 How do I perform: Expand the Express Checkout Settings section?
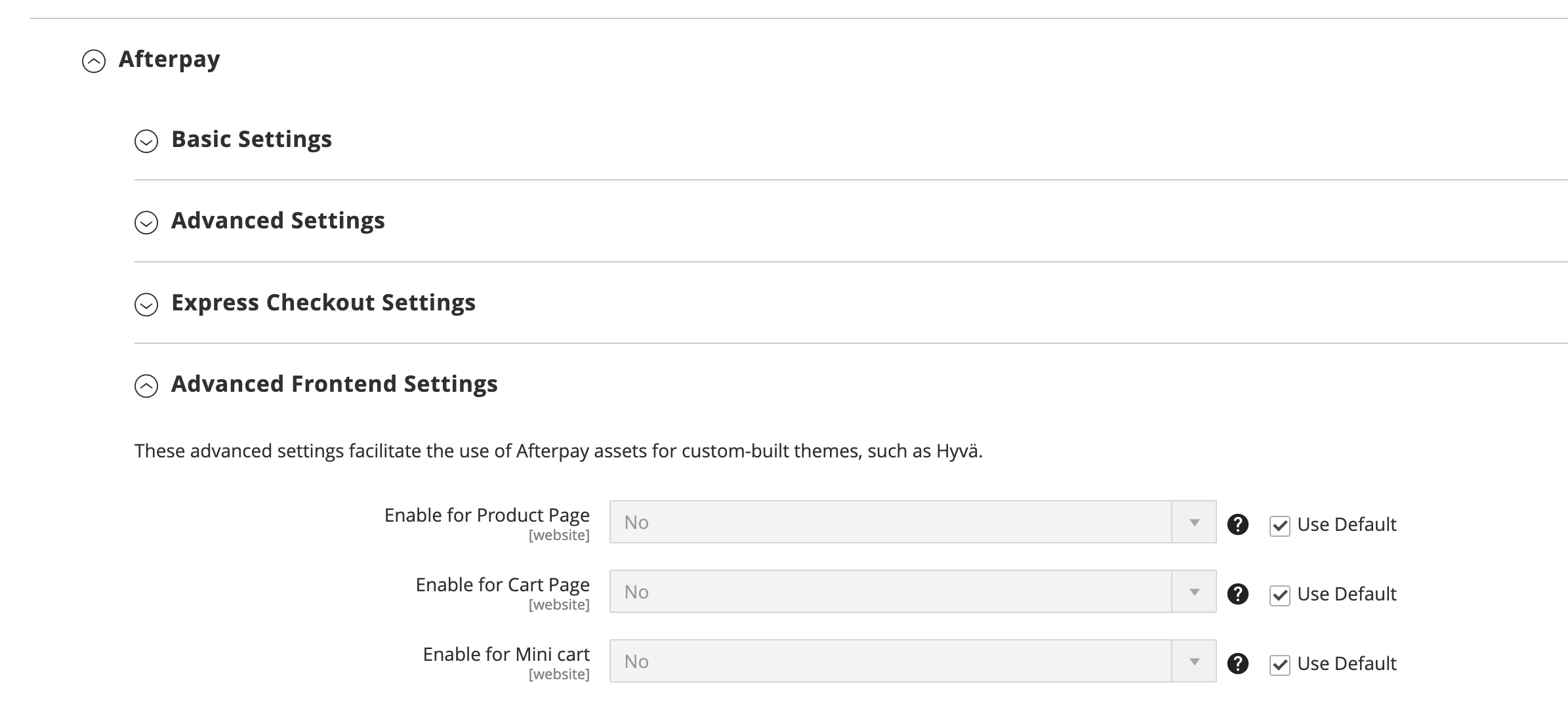point(323,303)
